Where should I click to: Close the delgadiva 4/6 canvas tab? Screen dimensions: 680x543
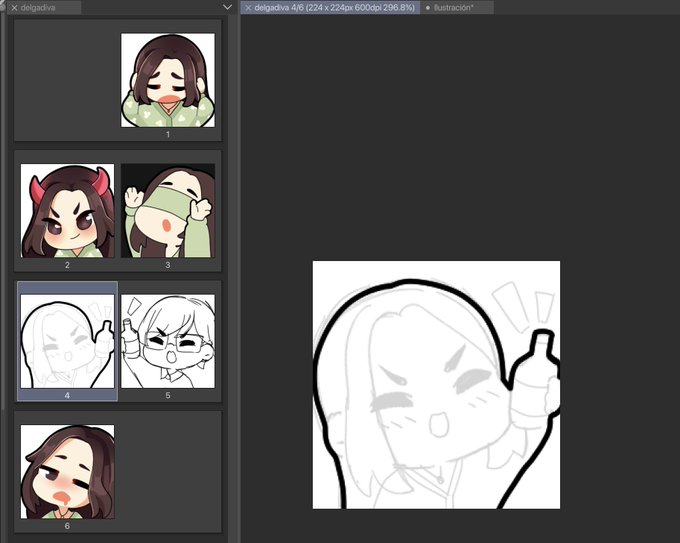(248, 8)
